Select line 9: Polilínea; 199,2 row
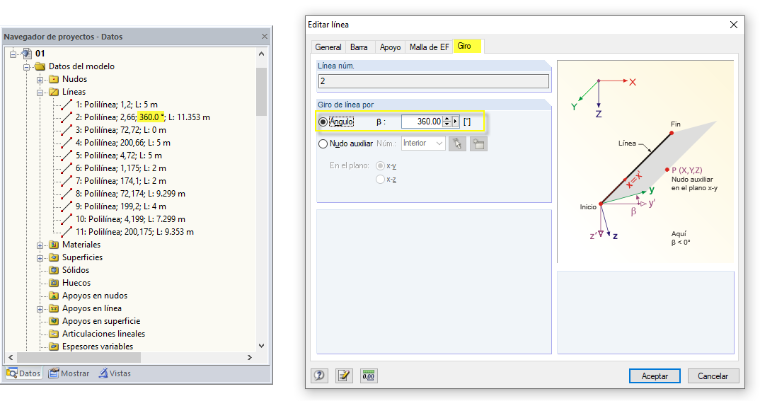Screen dimensions: 760x402 click(x=114, y=206)
